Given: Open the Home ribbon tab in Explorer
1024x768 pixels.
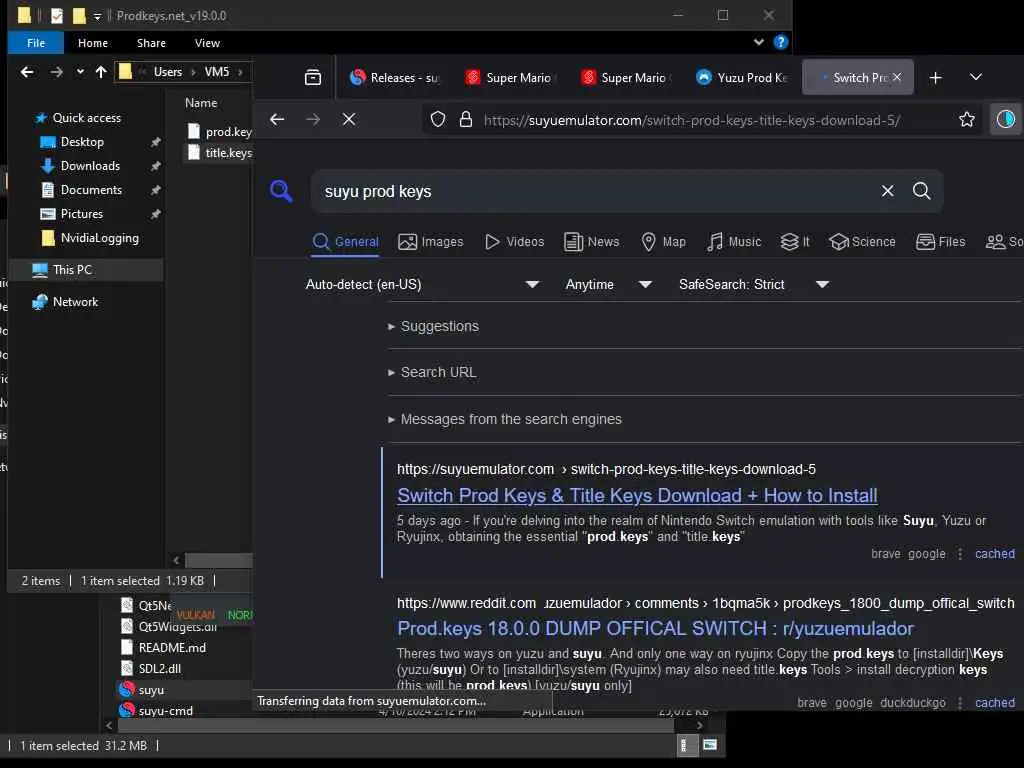Looking at the screenshot, I should (93, 43).
